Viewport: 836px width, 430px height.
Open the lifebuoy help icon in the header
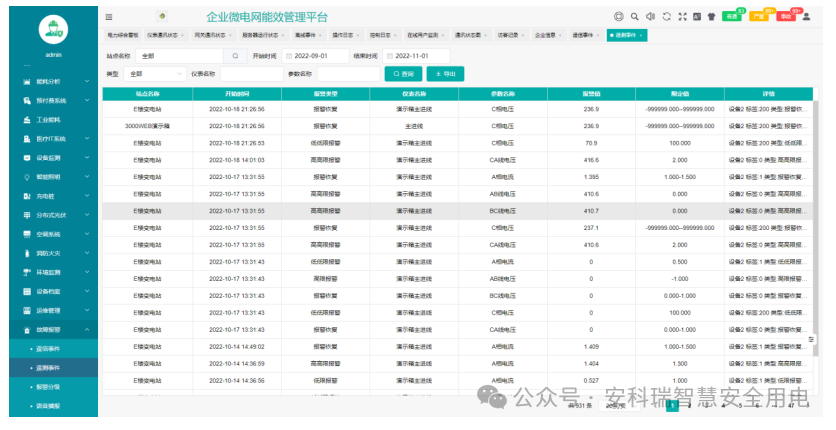(x=618, y=17)
